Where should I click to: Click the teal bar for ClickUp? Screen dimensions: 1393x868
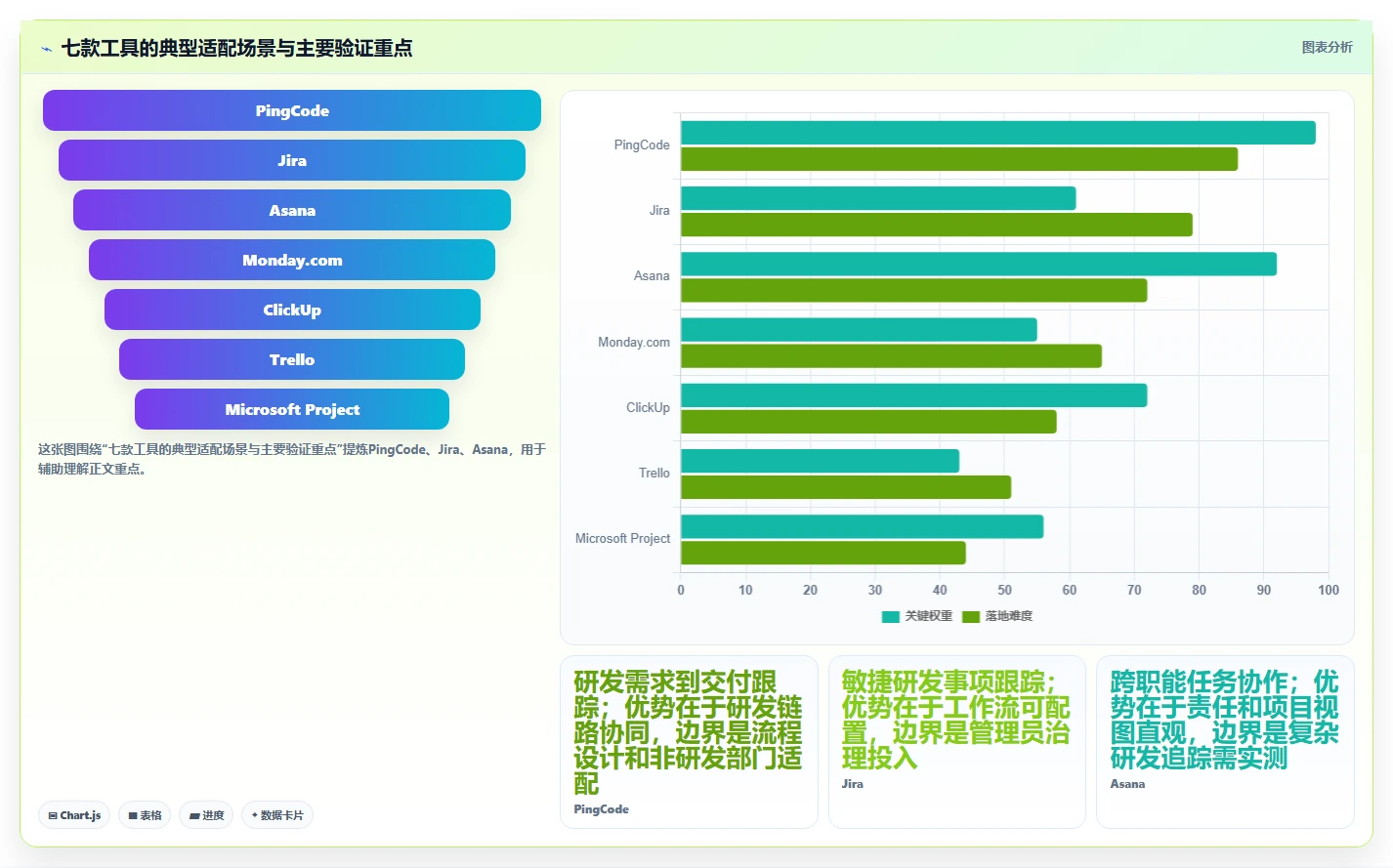click(913, 395)
